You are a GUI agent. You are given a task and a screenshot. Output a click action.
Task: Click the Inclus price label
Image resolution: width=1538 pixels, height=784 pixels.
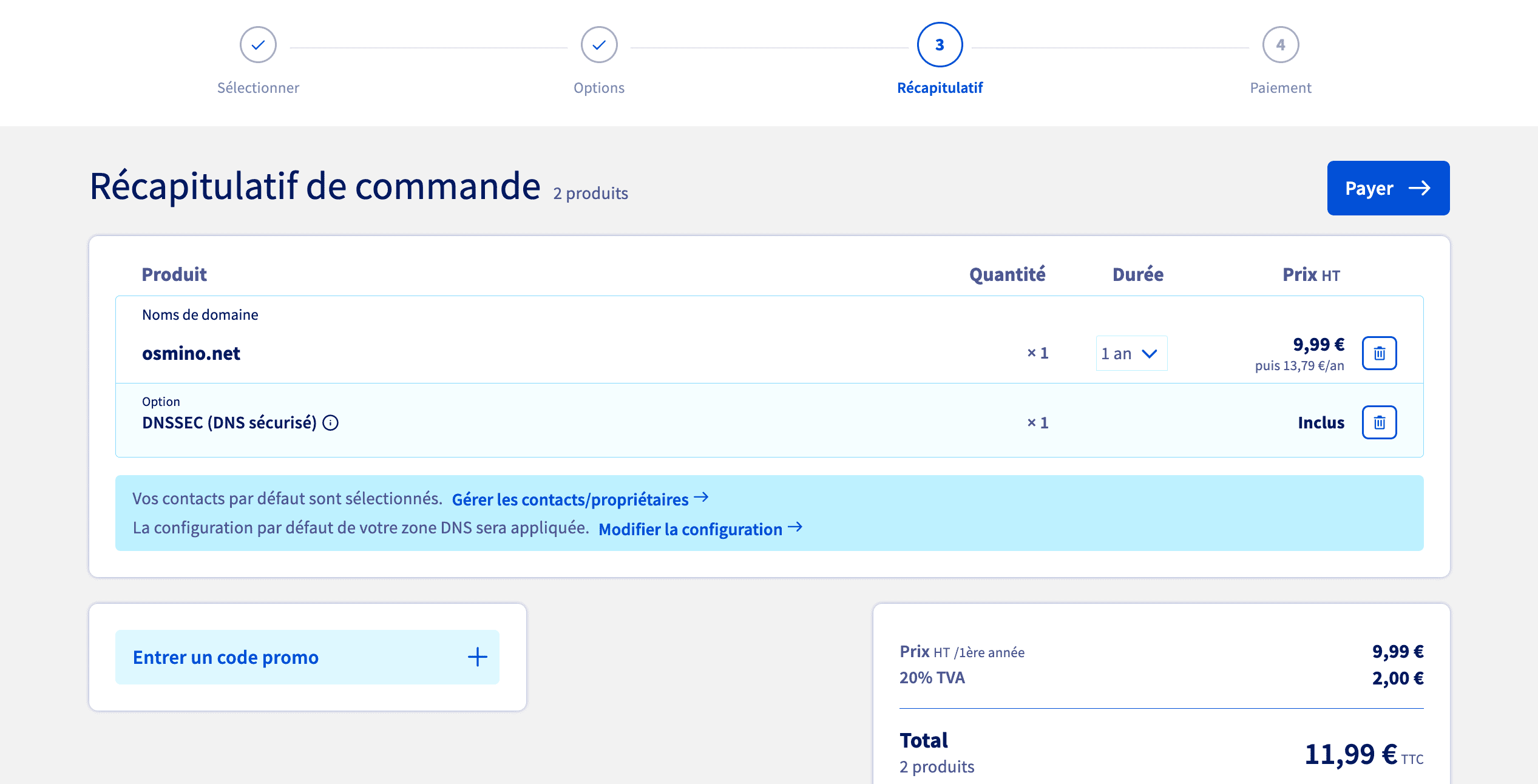tap(1321, 422)
